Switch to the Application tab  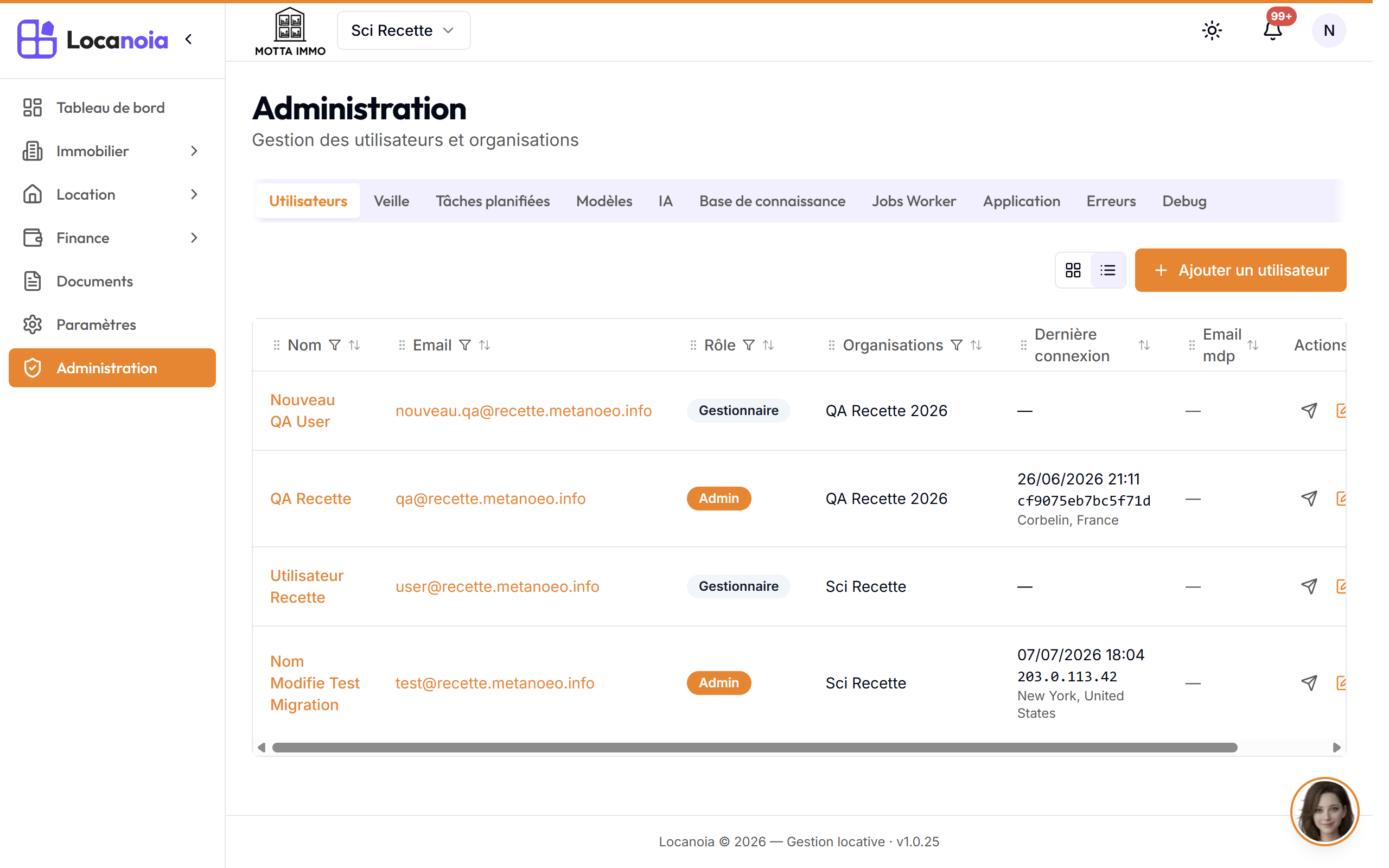(1021, 201)
